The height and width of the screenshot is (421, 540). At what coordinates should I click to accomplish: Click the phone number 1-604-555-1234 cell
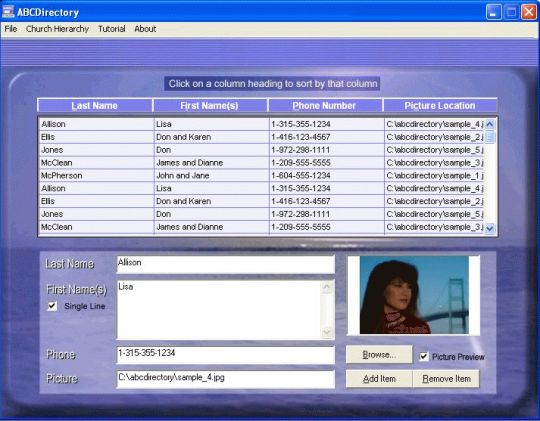326,175
